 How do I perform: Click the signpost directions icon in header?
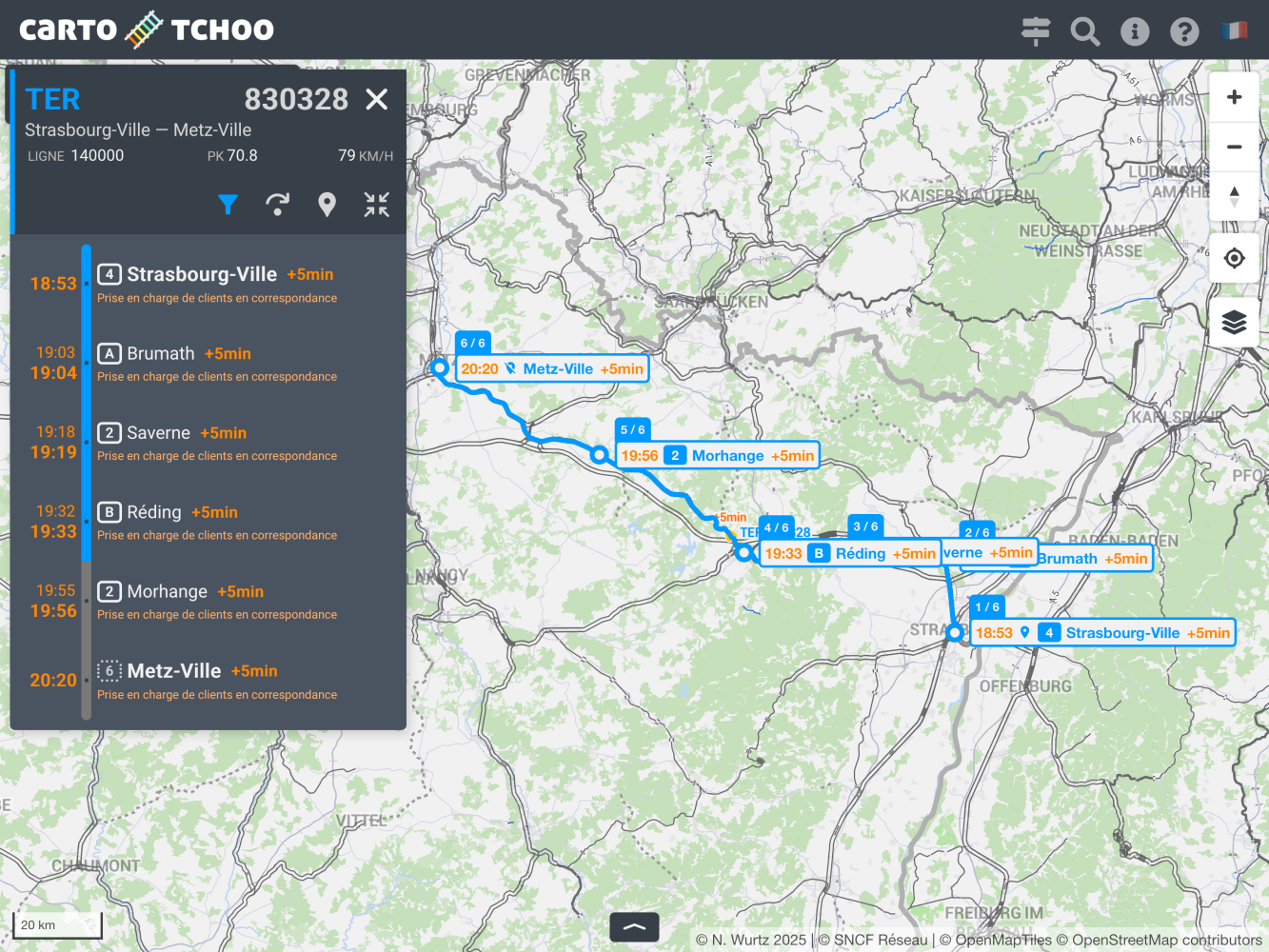pos(1036,30)
